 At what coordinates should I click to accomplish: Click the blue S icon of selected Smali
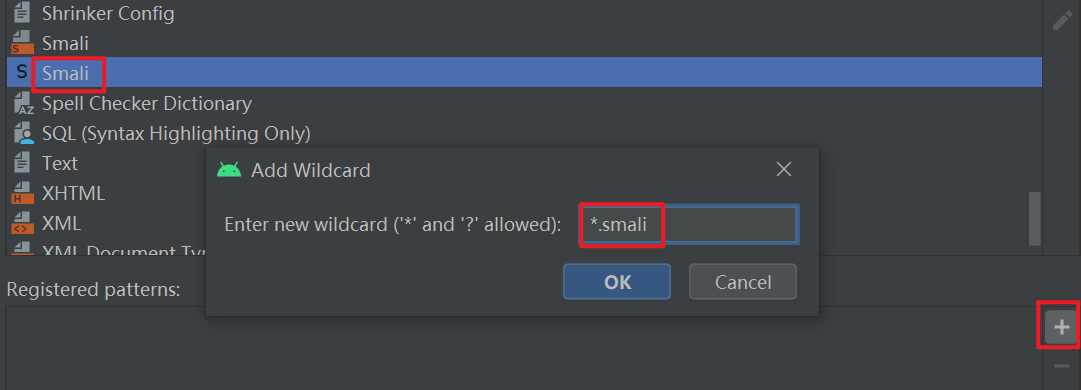22,72
